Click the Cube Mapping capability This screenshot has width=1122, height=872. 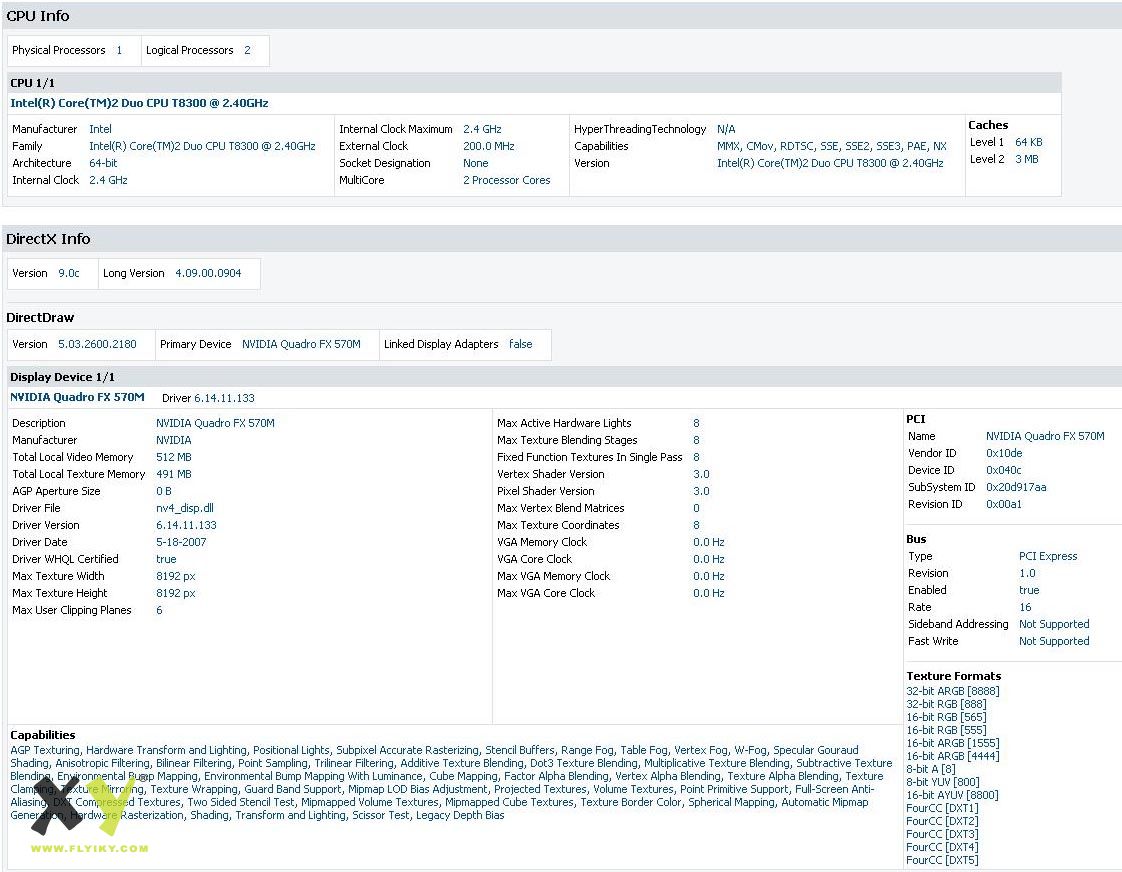pos(463,776)
